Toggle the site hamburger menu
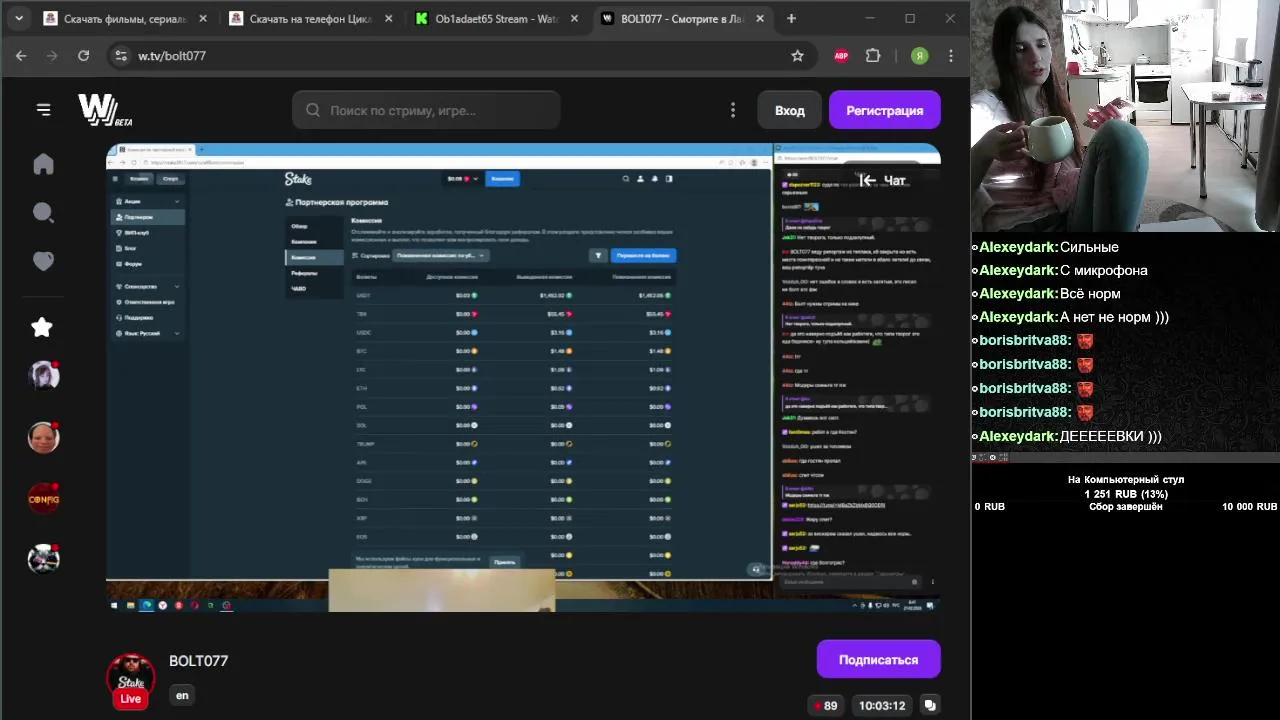Screen dimensions: 1280x720 tap(43, 110)
